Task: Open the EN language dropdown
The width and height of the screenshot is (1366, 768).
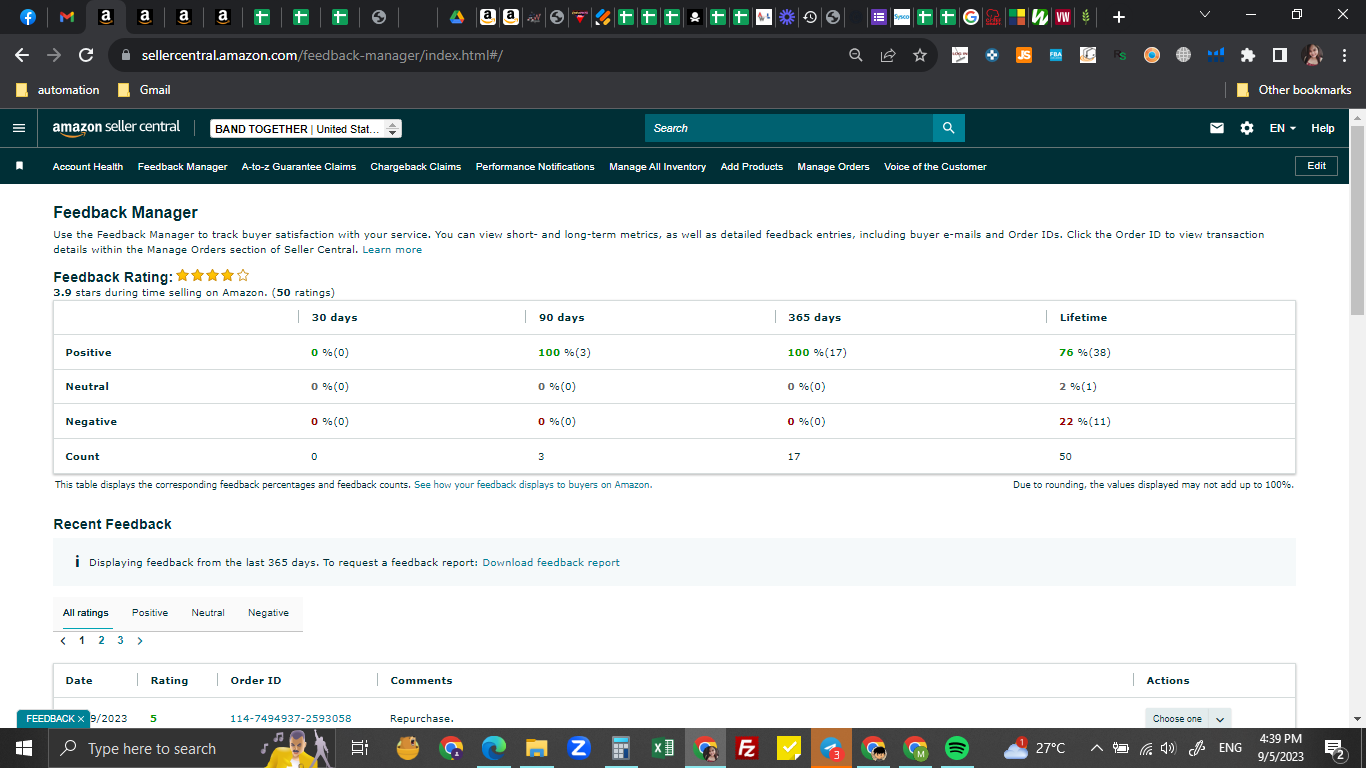Action: coord(1282,128)
